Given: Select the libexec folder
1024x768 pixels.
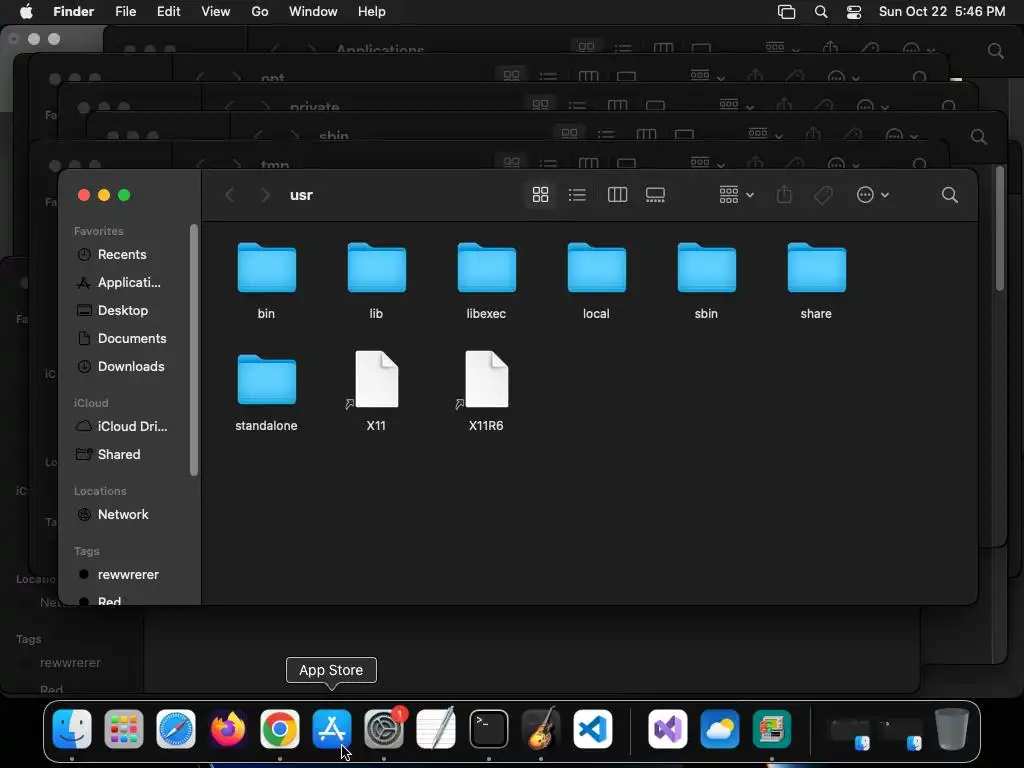Looking at the screenshot, I should click(487, 281).
